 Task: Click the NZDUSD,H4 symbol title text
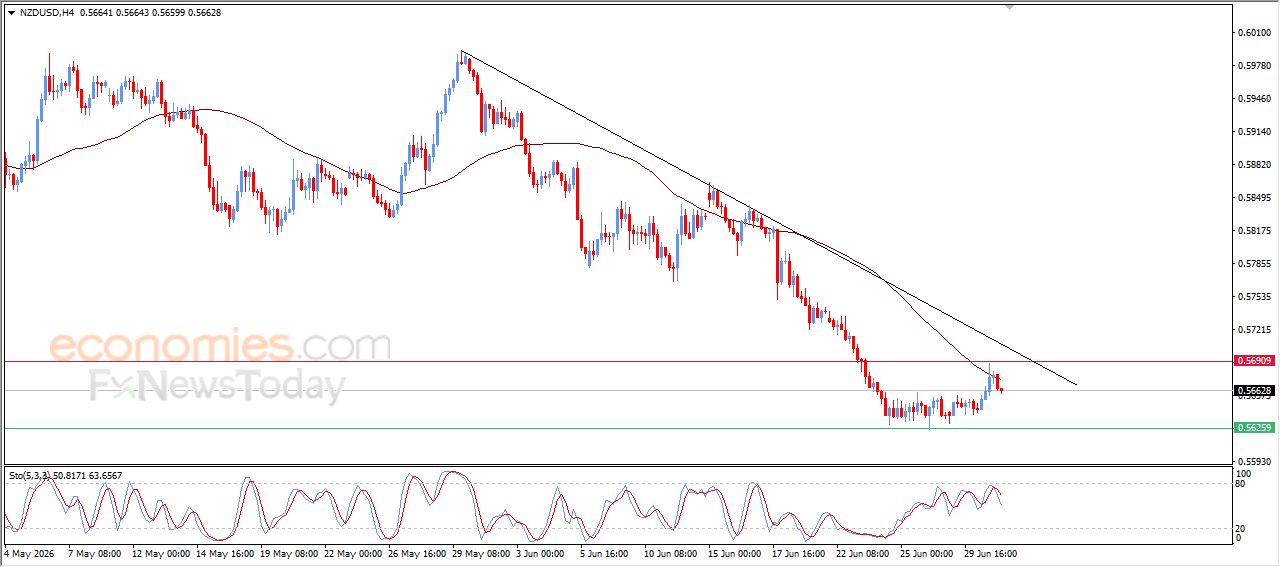(x=47, y=12)
